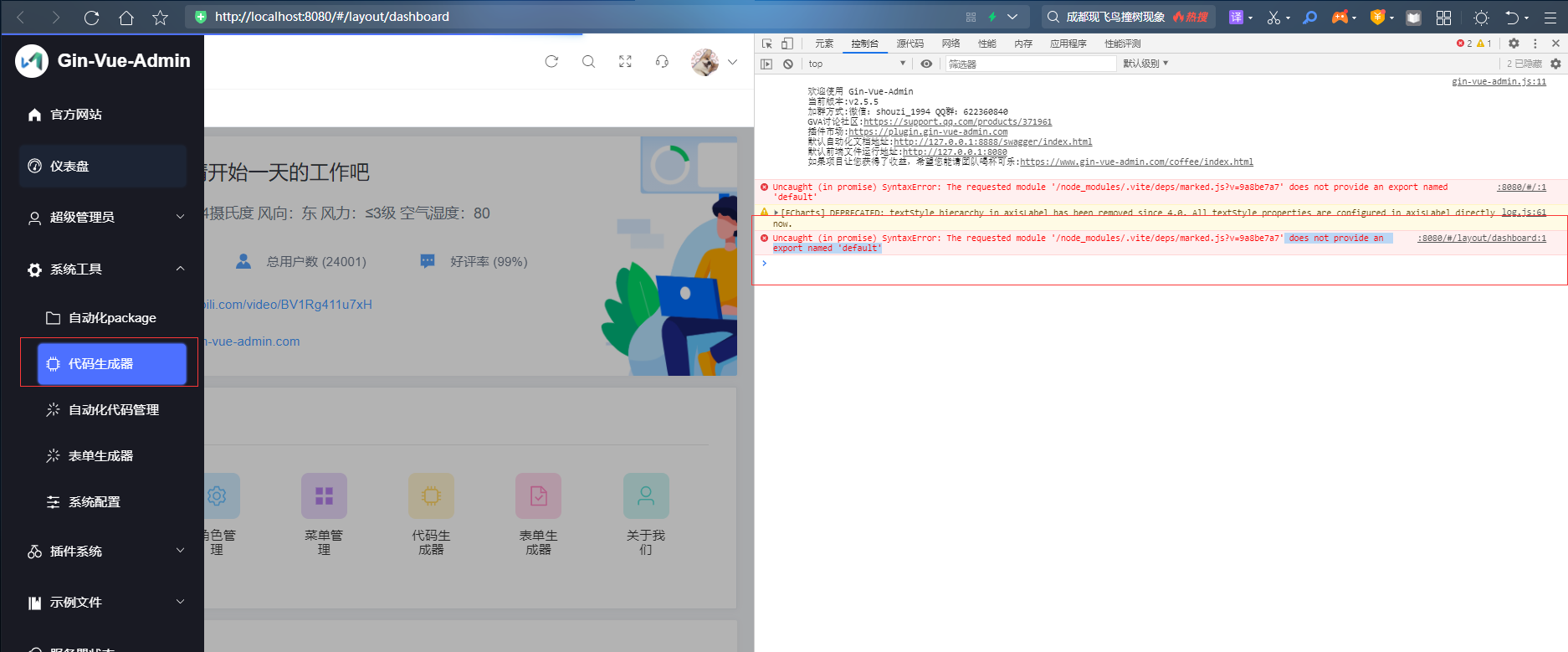Open customer service headset icon
Viewport: 1568px width, 652px height.
662,61
